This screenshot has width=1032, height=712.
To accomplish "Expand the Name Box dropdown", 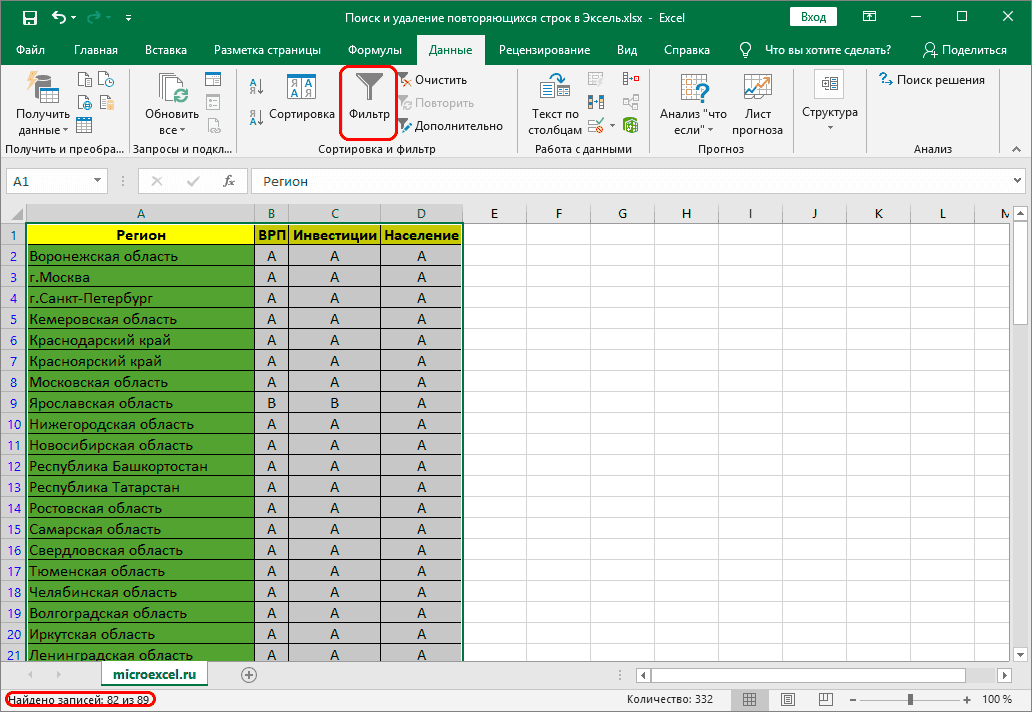I will click(97, 181).
